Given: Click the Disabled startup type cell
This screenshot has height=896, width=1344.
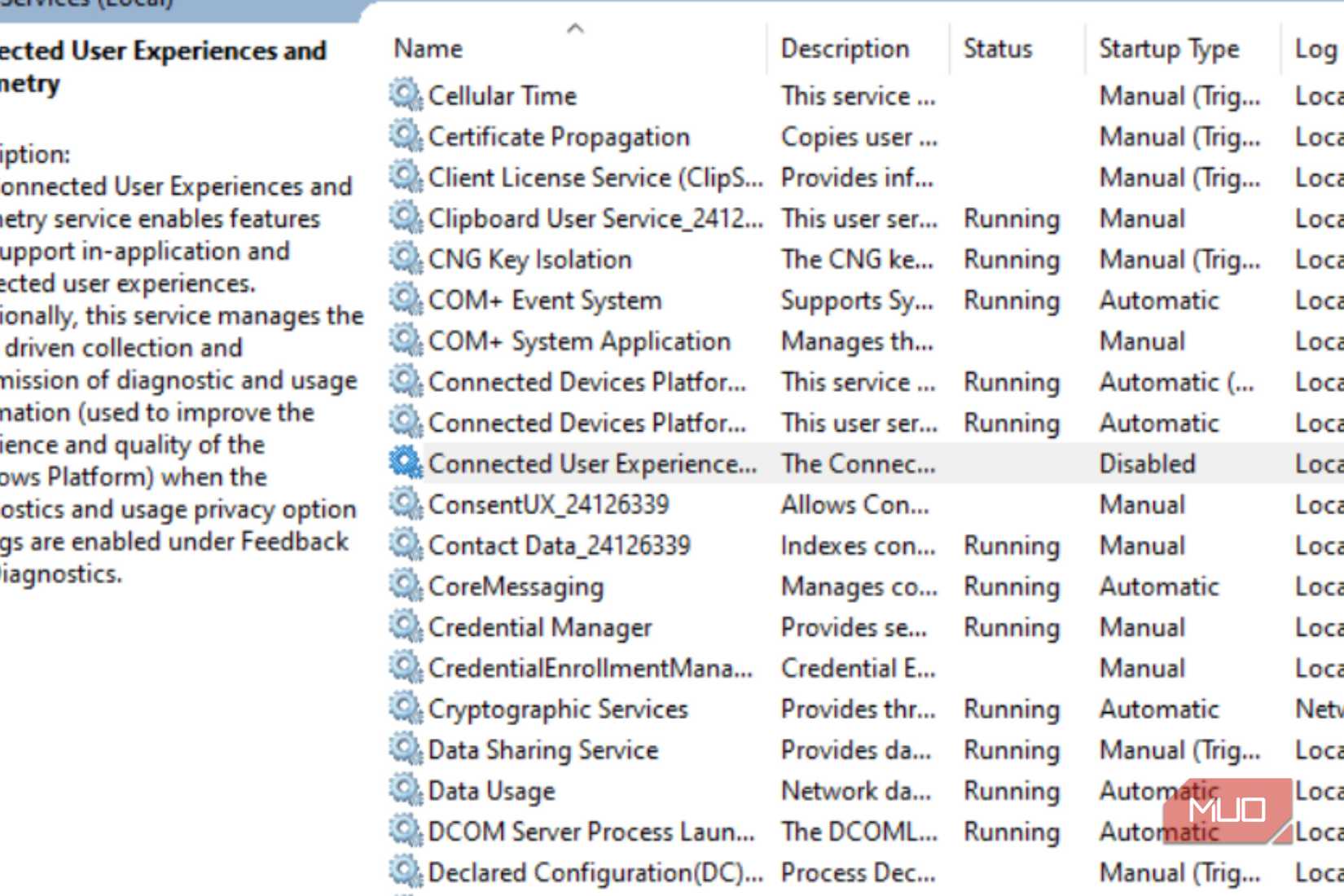Looking at the screenshot, I should [1147, 463].
